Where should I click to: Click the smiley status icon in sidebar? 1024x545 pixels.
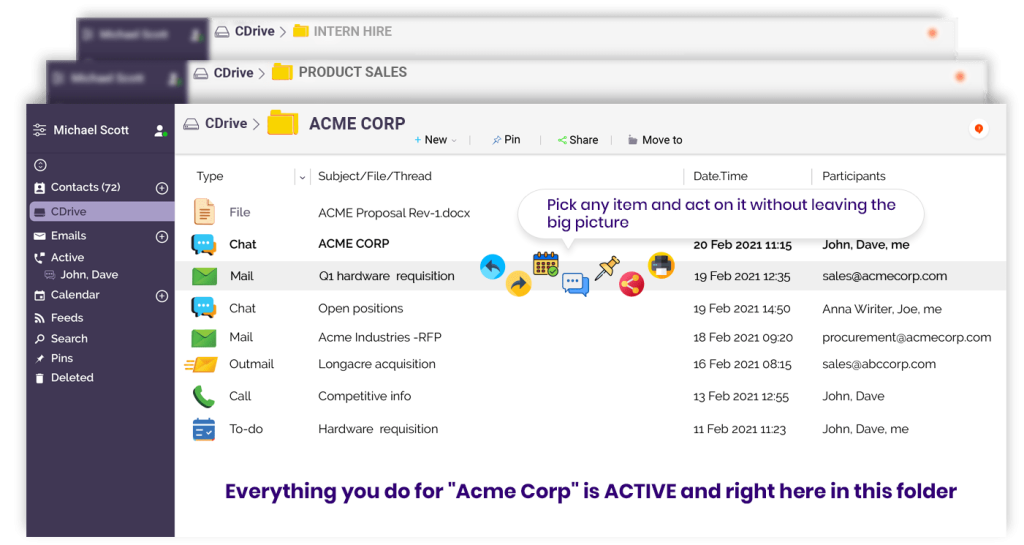(x=40, y=165)
